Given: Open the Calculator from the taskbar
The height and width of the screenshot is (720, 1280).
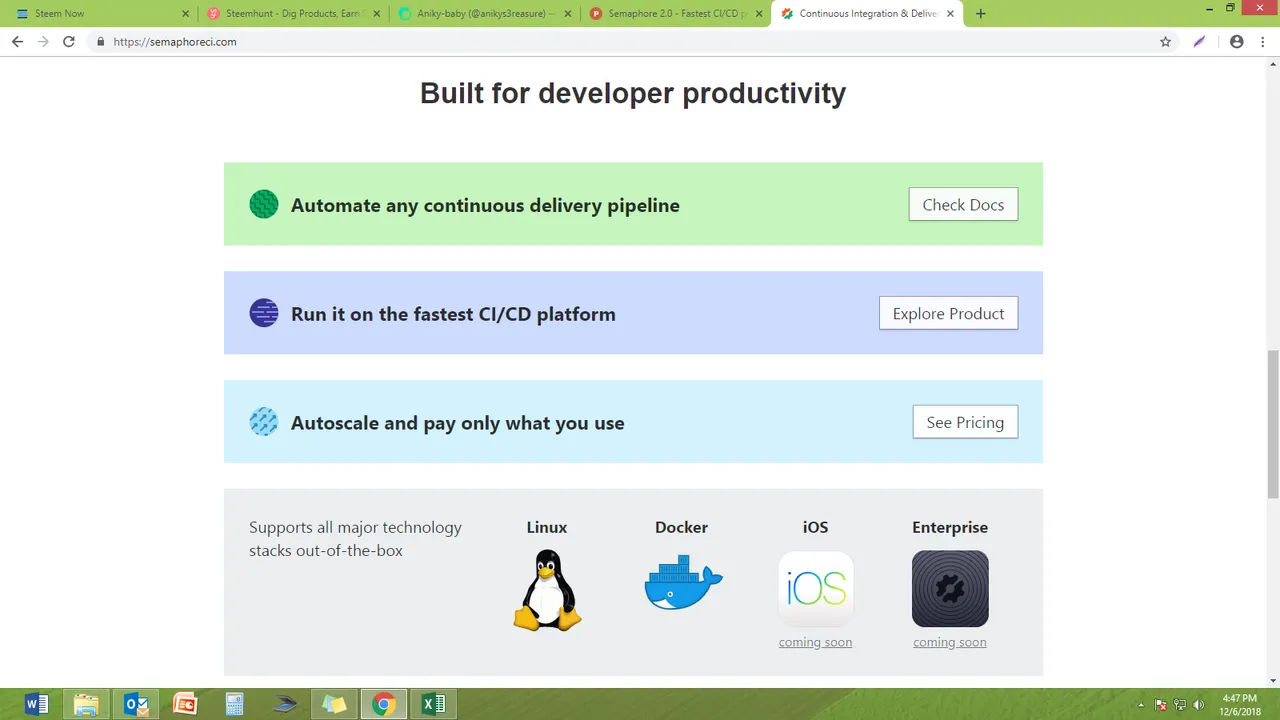Looking at the screenshot, I should pos(235,704).
